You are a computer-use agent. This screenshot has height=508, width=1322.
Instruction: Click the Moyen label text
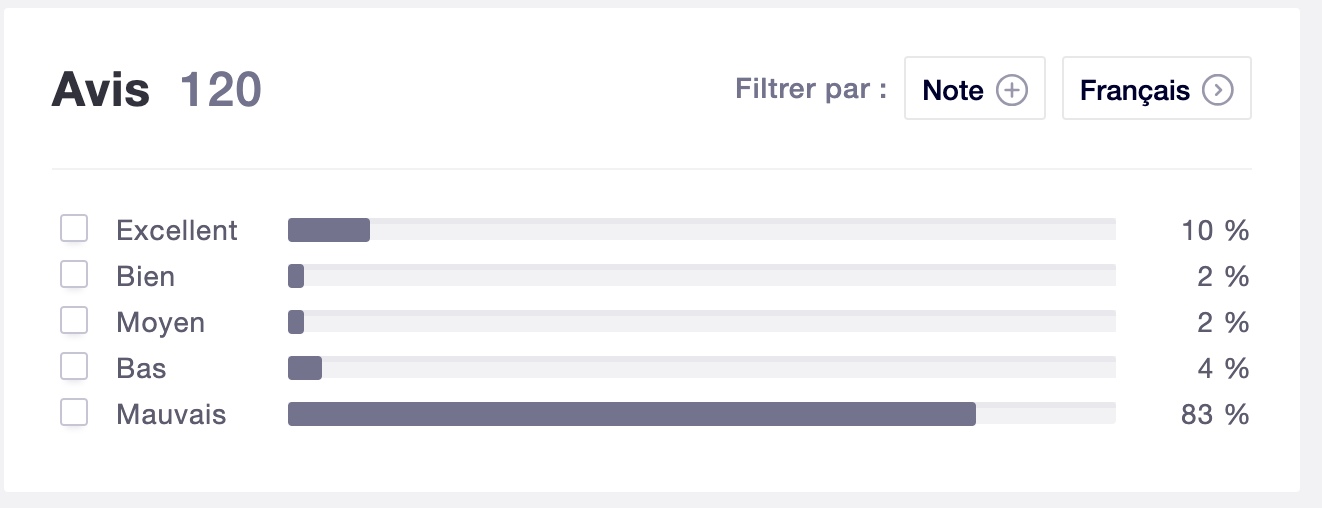(160, 323)
